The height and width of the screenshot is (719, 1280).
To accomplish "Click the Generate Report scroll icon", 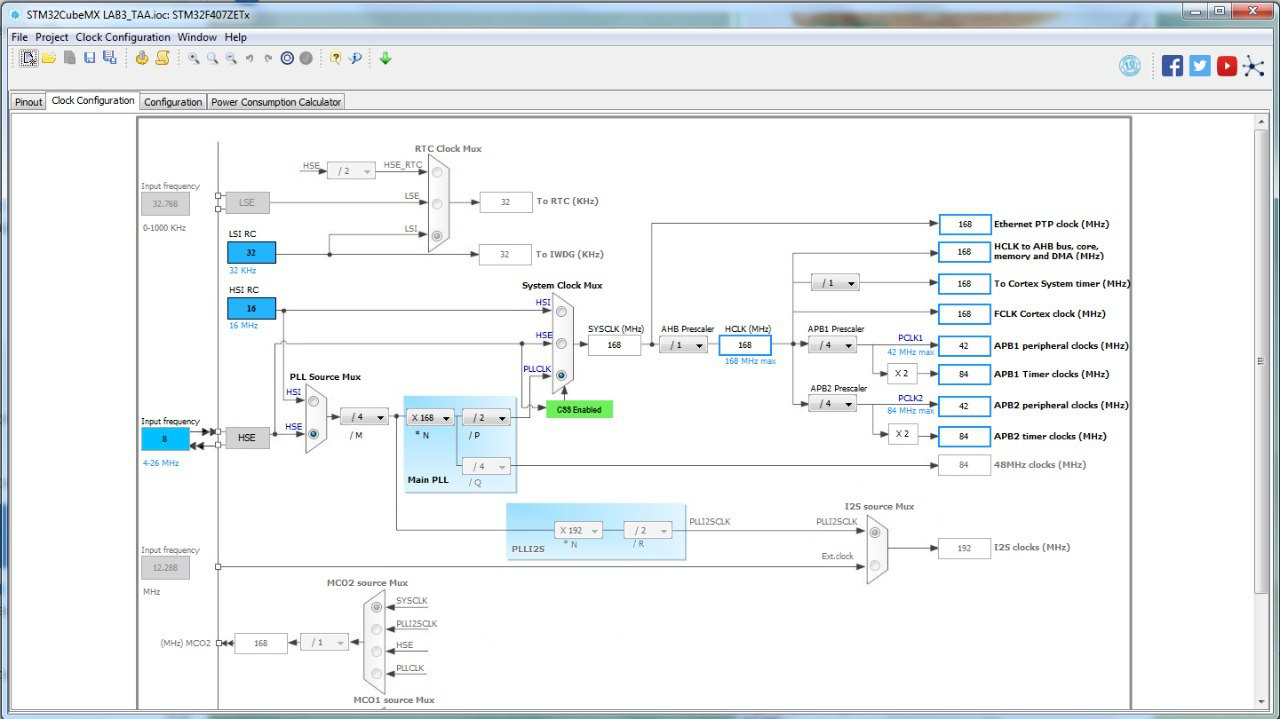I will point(162,58).
